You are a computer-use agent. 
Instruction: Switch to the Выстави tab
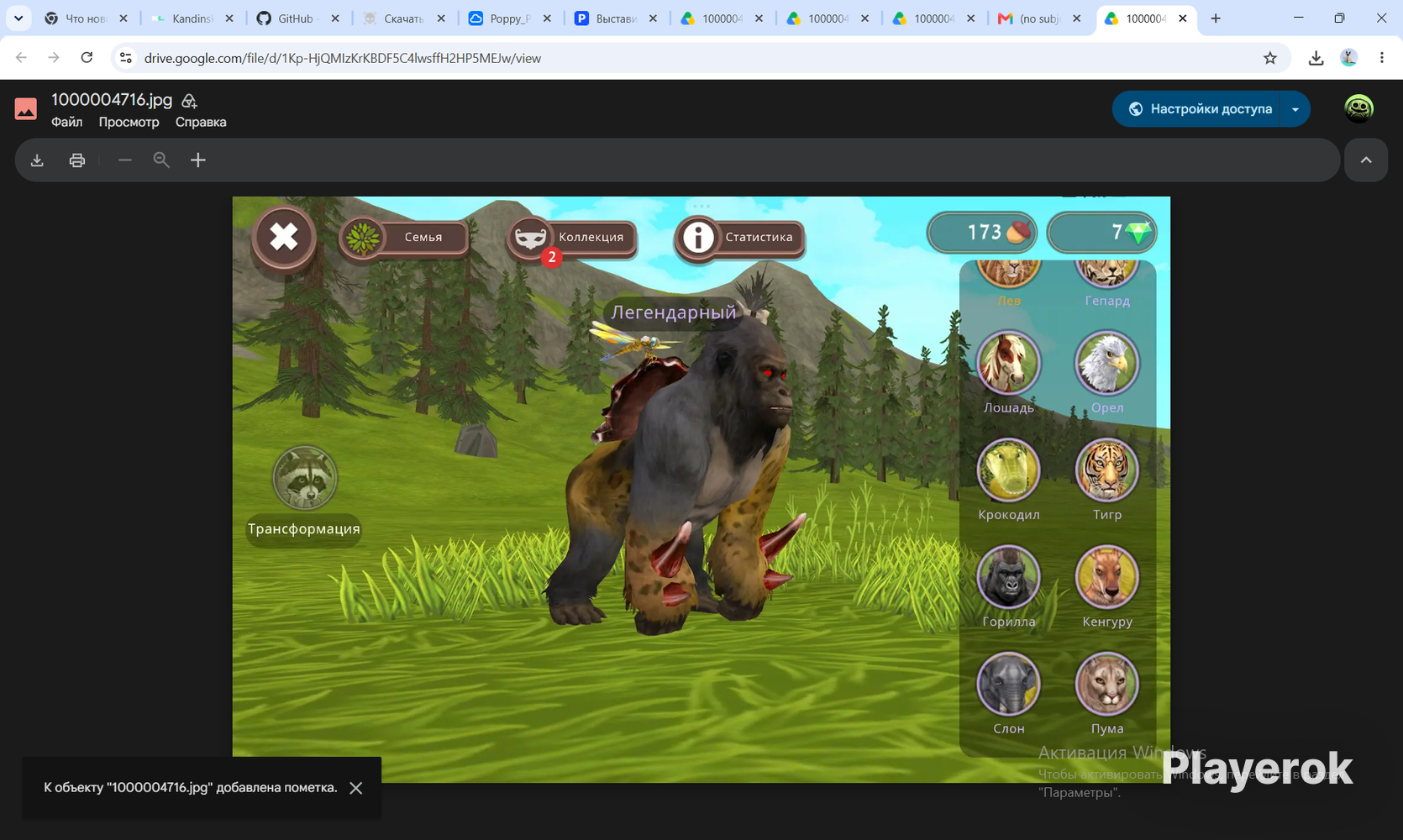click(606, 18)
